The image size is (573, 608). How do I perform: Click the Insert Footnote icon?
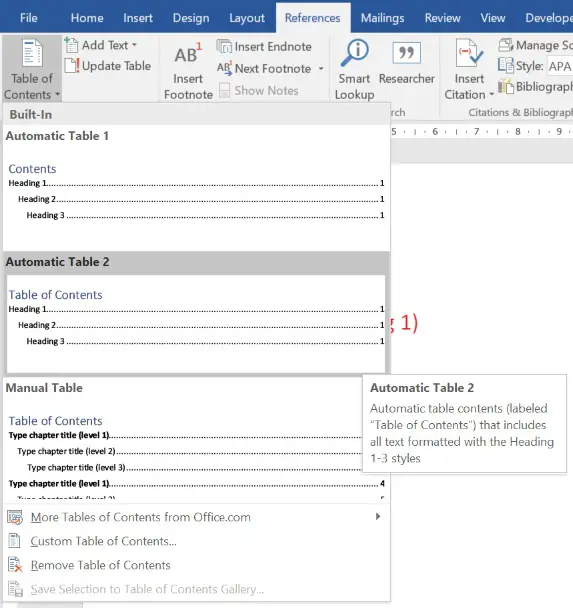(x=188, y=54)
